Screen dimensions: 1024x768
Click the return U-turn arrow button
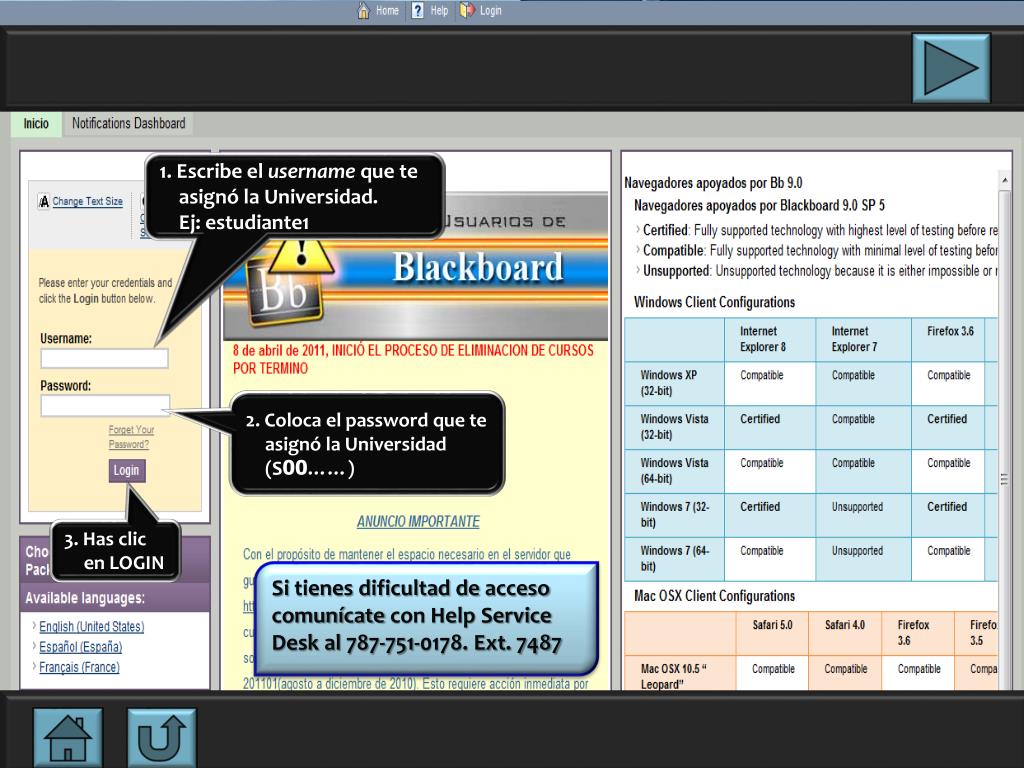tap(162, 738)
